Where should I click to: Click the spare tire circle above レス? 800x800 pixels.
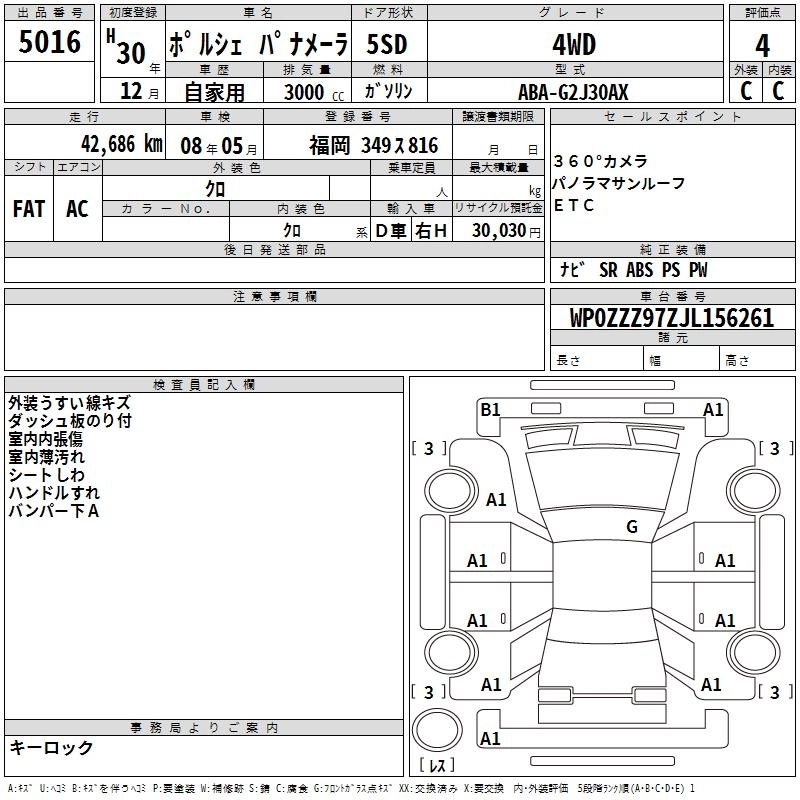(437, 730)
